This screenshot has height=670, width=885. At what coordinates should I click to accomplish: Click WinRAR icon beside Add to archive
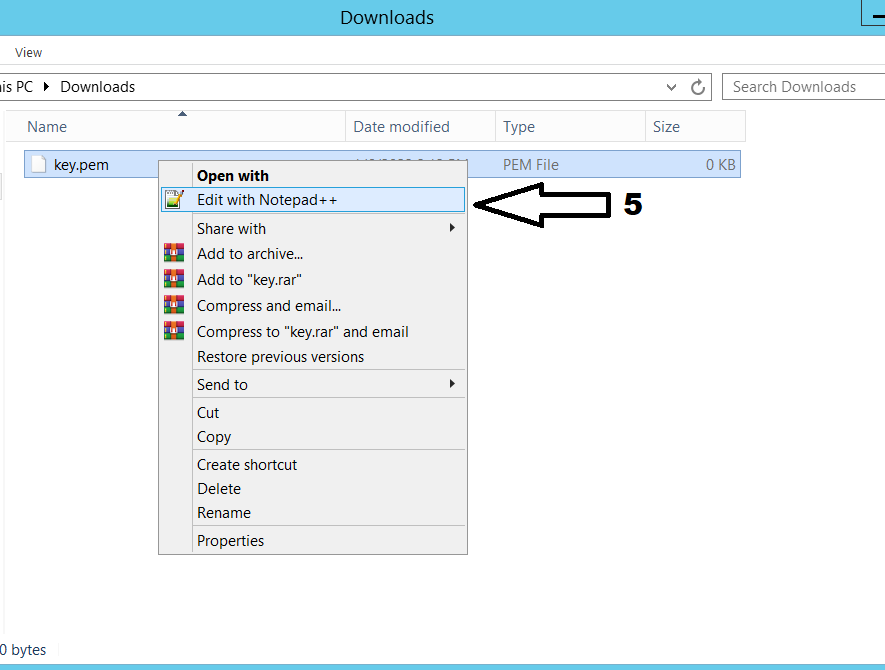point(174,254)
